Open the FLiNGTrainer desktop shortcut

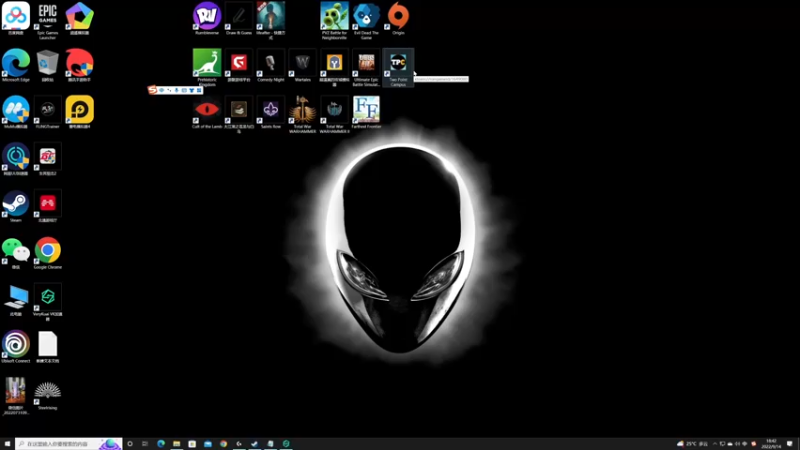click(x=47, y=110)
